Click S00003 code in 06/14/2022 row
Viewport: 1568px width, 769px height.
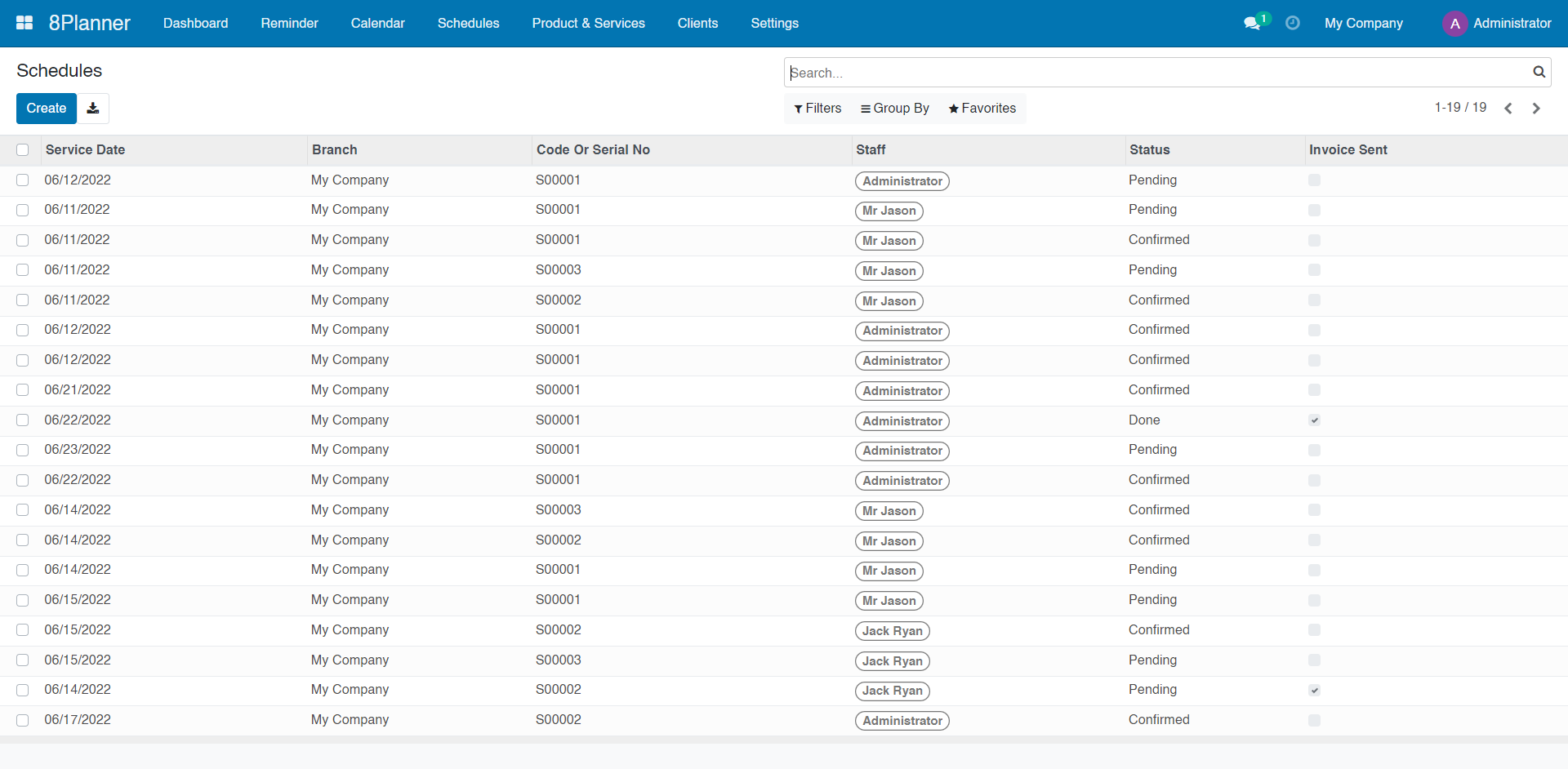tap(559, 509)
